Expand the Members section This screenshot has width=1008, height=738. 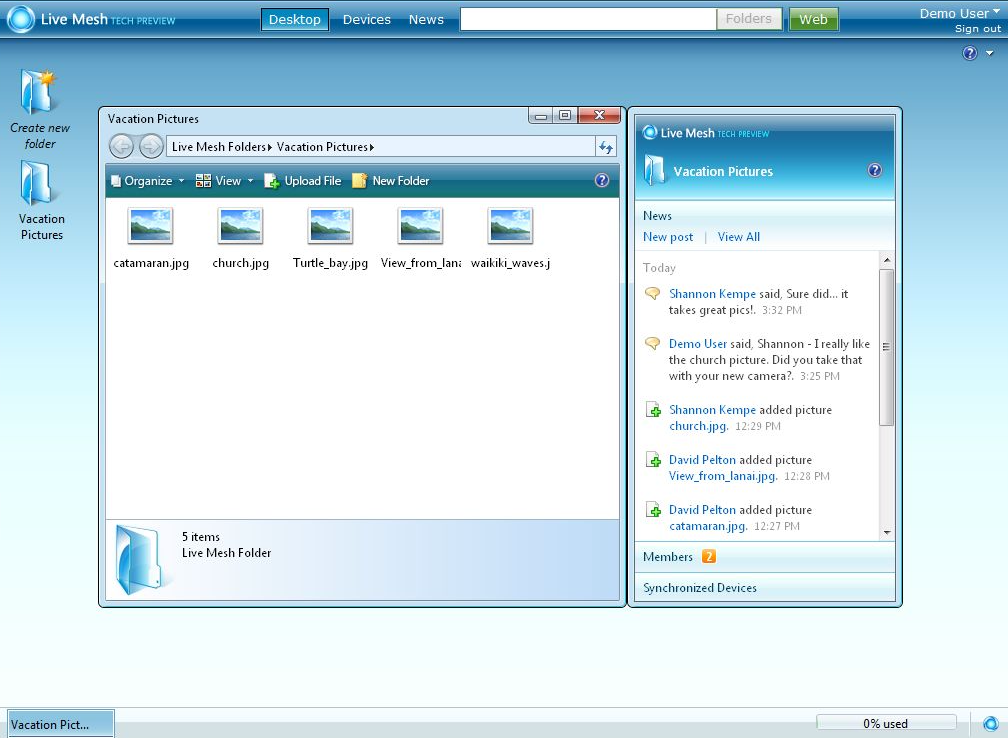pos(765,557)
